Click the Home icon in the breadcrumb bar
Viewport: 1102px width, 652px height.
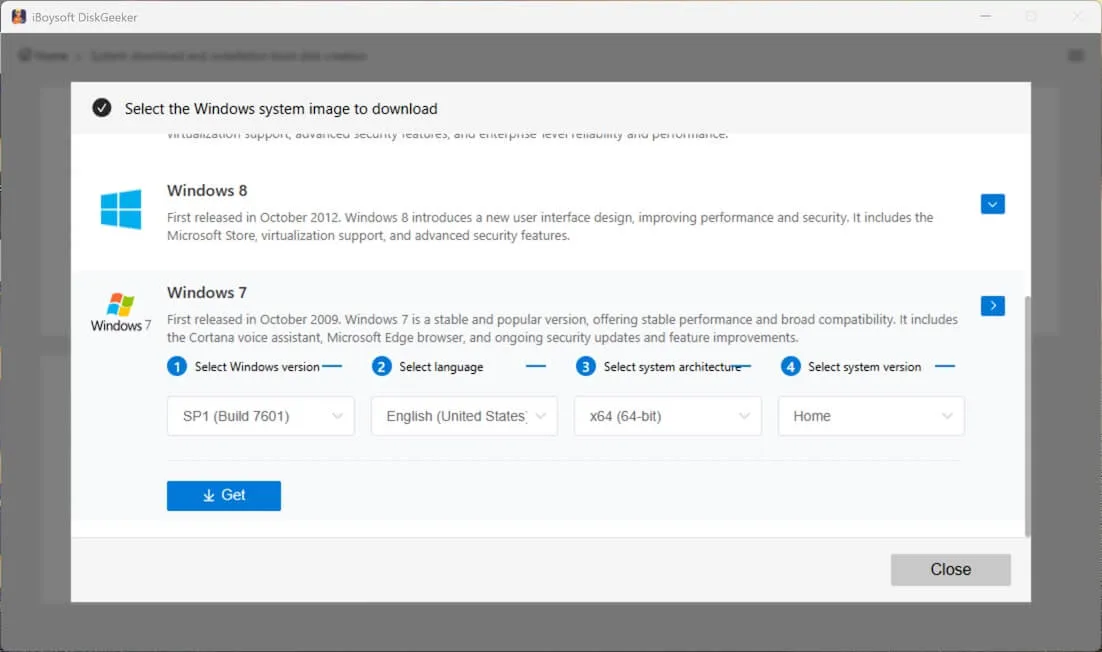[x=24, y=56]
